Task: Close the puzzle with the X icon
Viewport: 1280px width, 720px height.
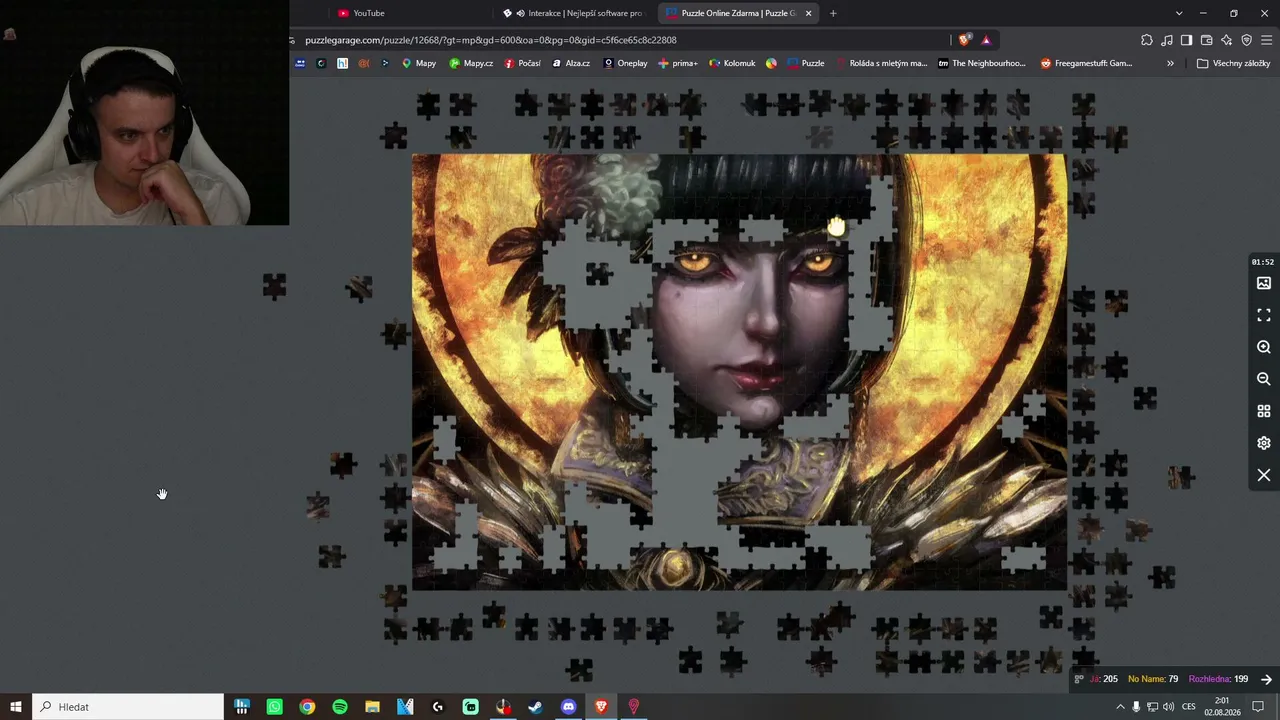Action: 1264,475
